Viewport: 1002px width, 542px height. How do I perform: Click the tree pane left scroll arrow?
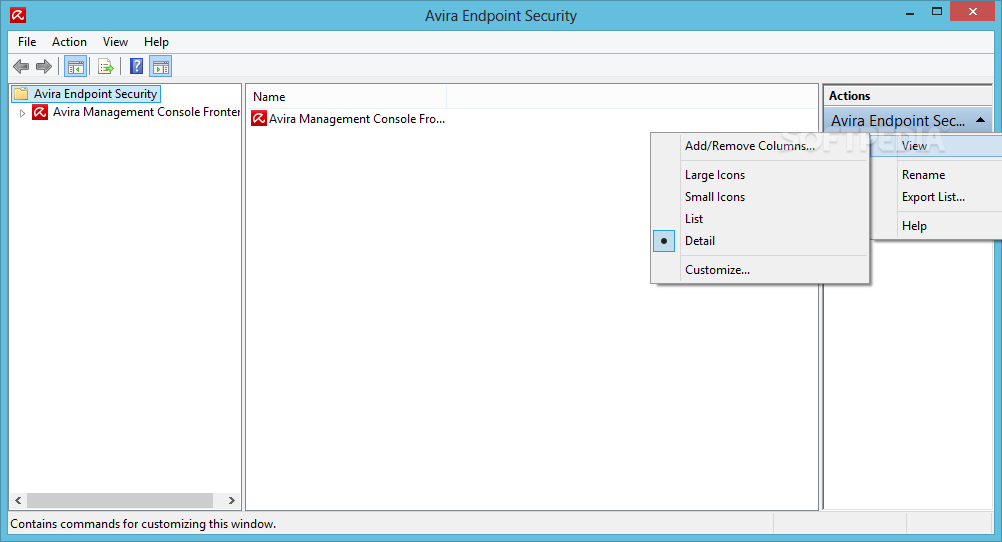click(18, 500)
